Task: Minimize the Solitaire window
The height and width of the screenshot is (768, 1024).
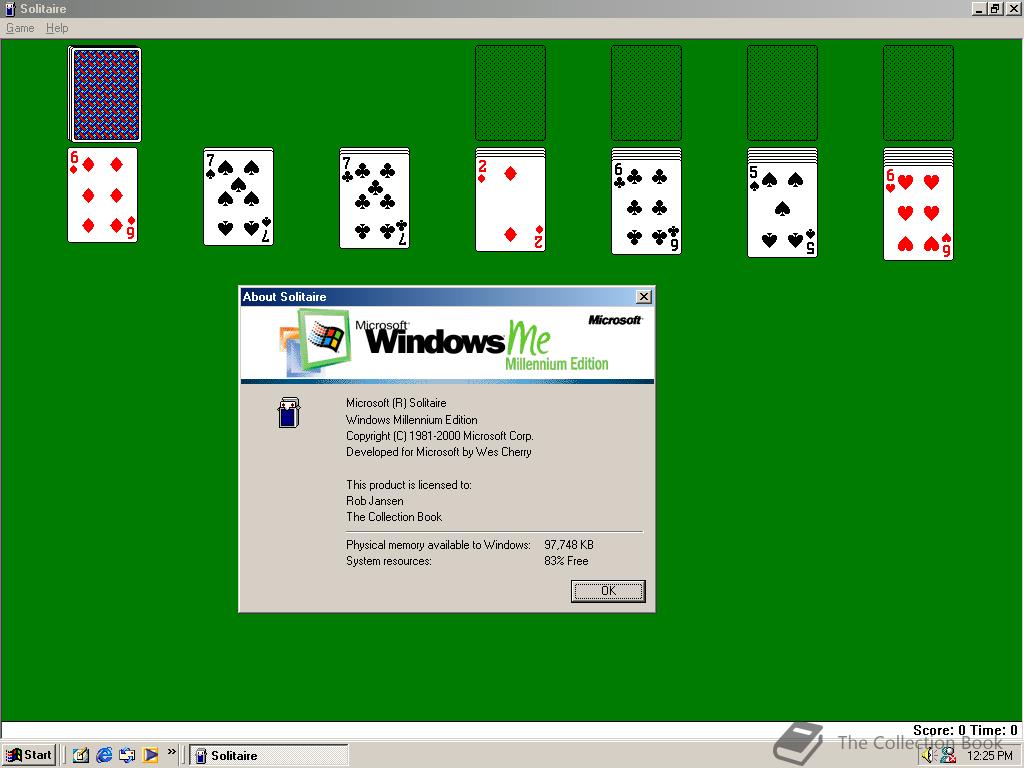Action: [978, 8]
